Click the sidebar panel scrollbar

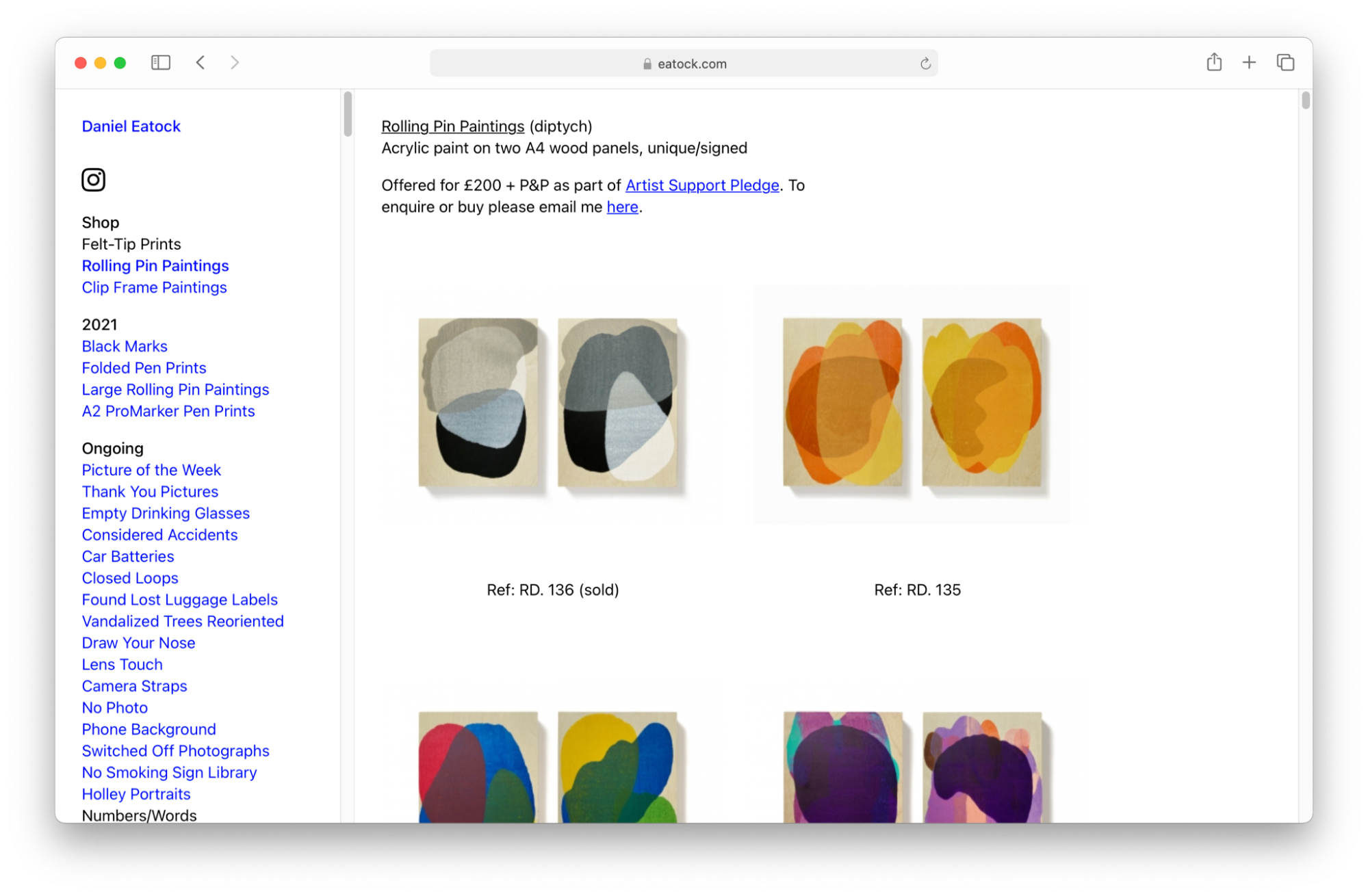click(348, 114)
